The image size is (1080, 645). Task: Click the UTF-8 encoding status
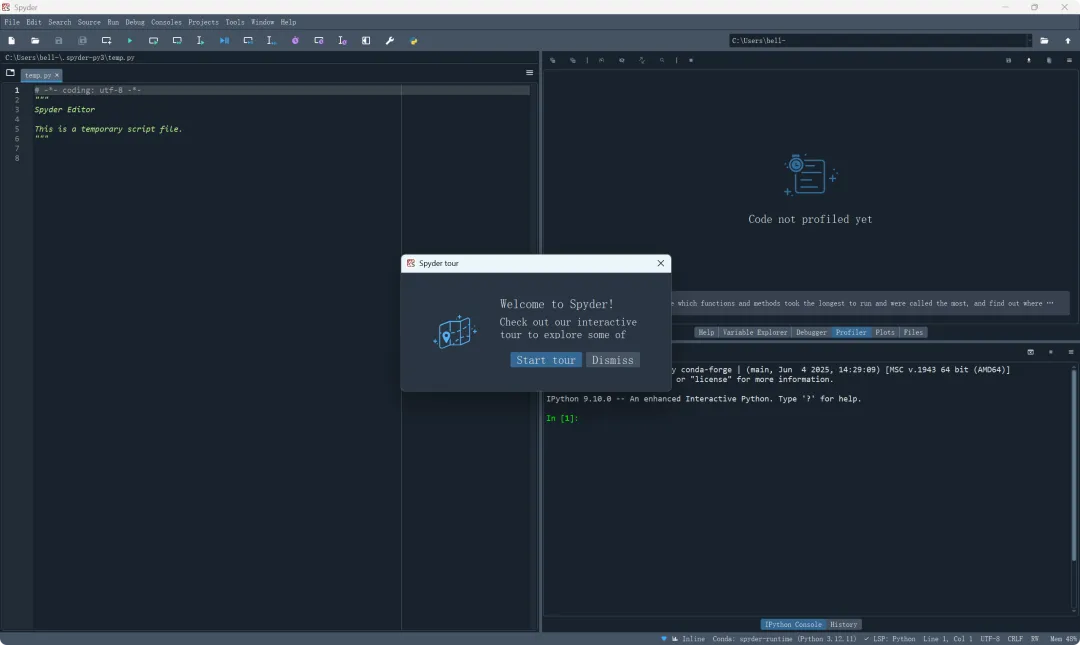pos(990,639)
